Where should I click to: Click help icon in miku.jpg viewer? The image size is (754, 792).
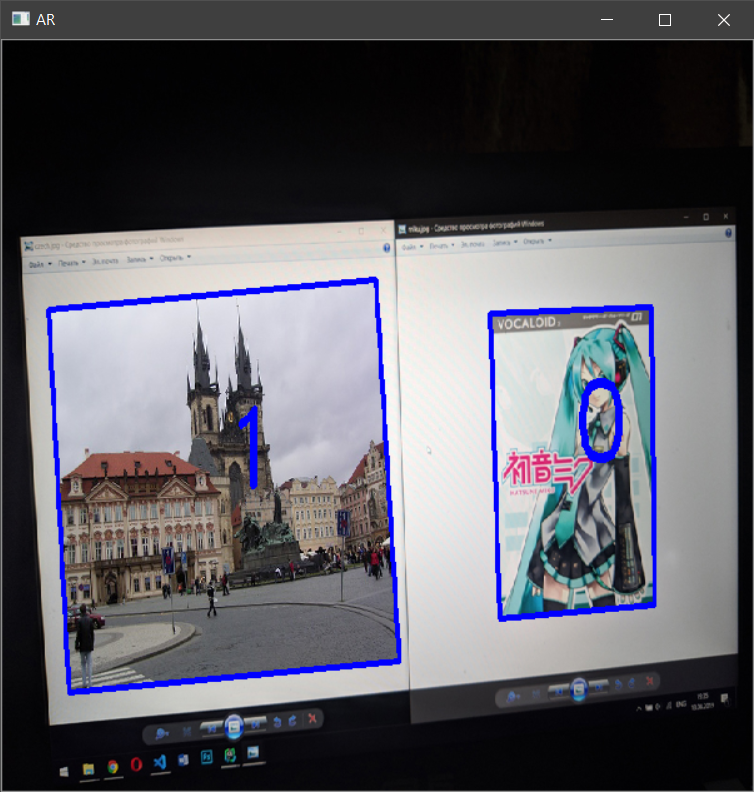[728, 233]
